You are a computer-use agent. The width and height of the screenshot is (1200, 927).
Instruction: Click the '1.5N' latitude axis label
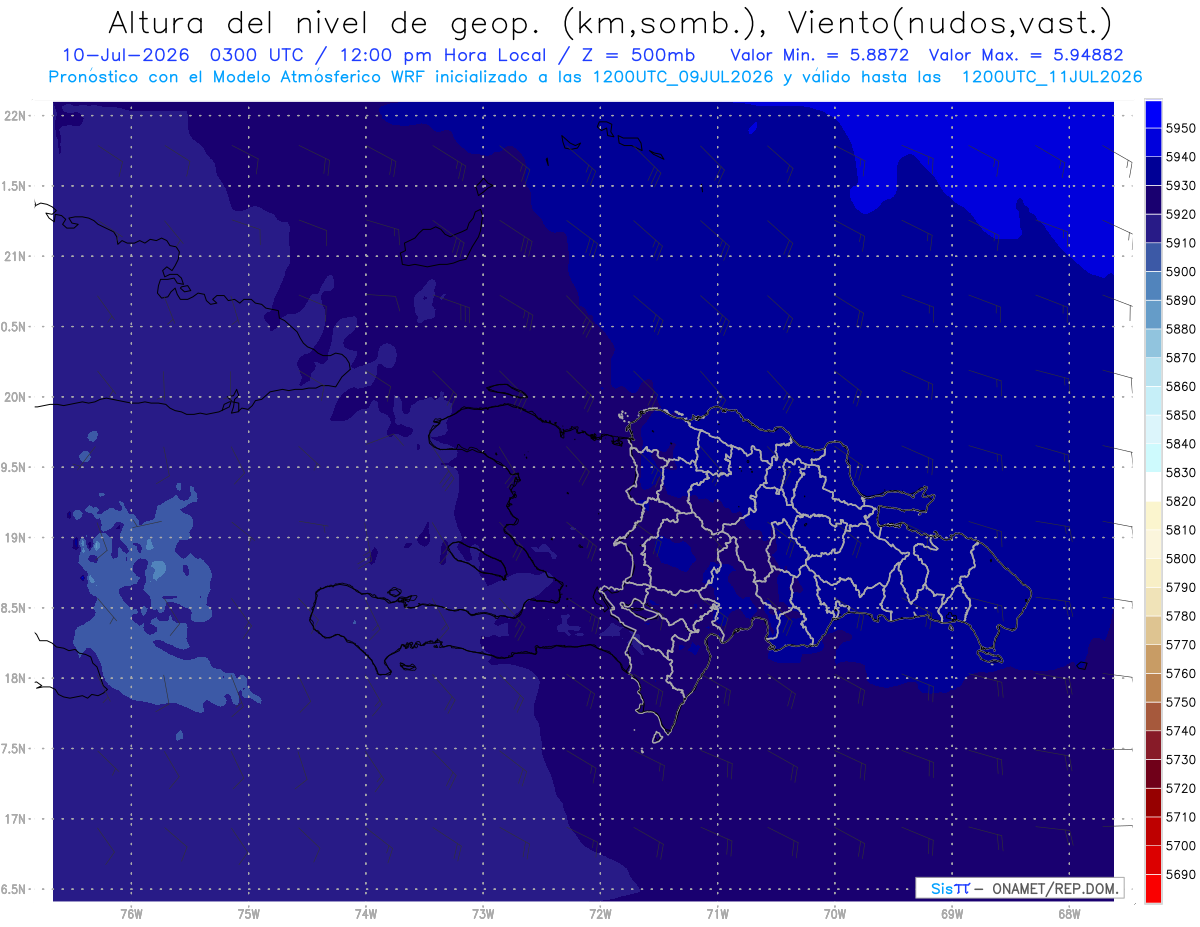click(x=13, y=186)
